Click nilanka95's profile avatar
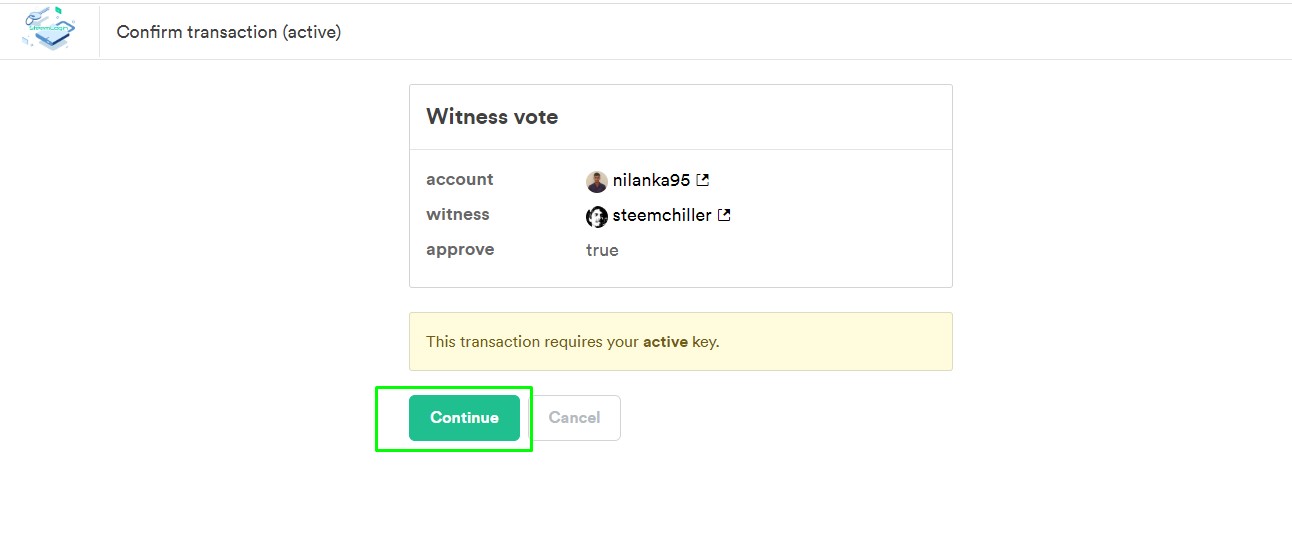1292x557 pixels. pyautogui.click(x=597, y=181)
